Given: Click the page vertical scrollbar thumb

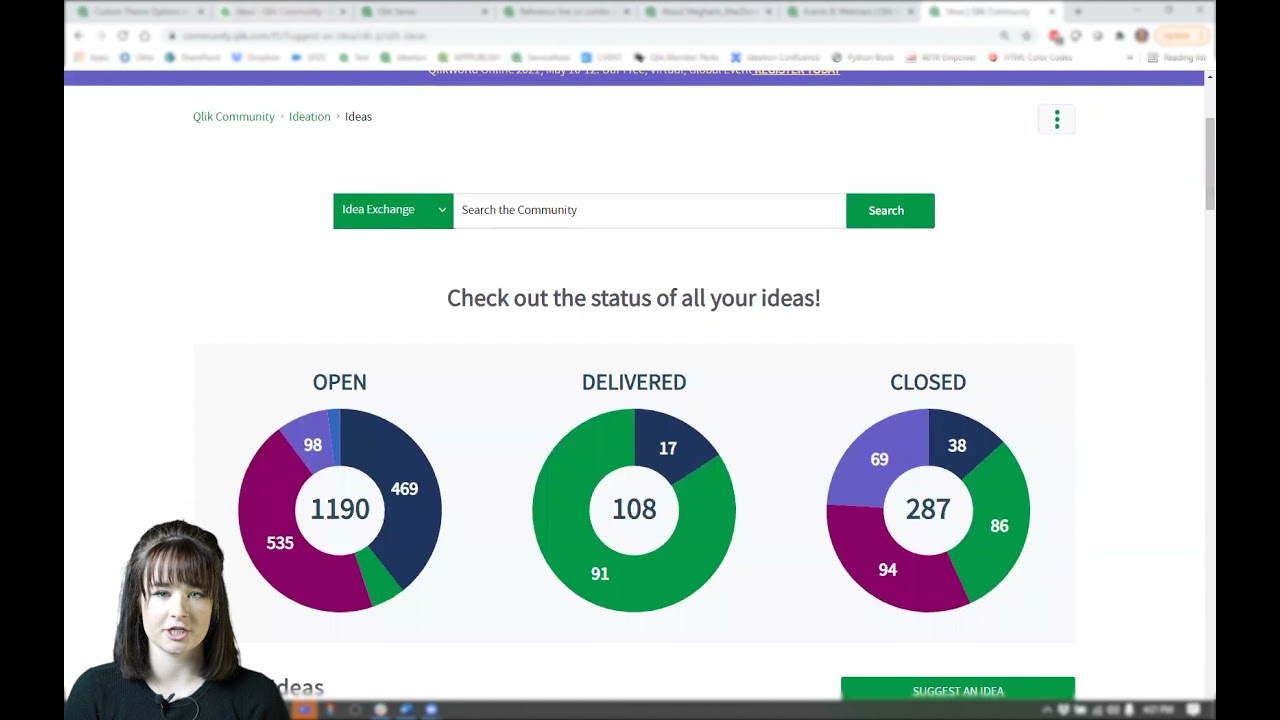Looking at the screenshot, I should tap(1210, 163).
